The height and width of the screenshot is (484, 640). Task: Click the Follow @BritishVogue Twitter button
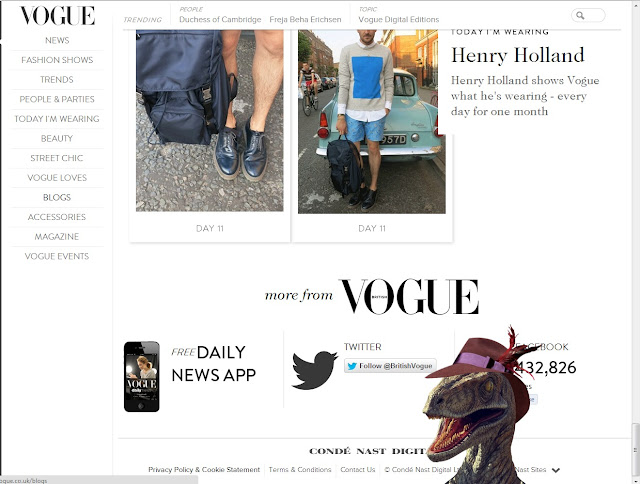(x=390, y=366)
